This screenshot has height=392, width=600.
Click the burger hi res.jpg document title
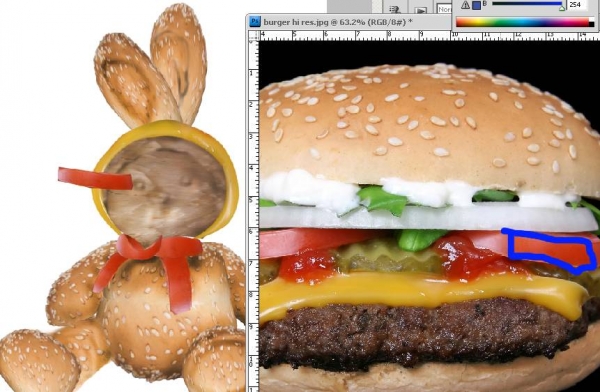(338, 22)
